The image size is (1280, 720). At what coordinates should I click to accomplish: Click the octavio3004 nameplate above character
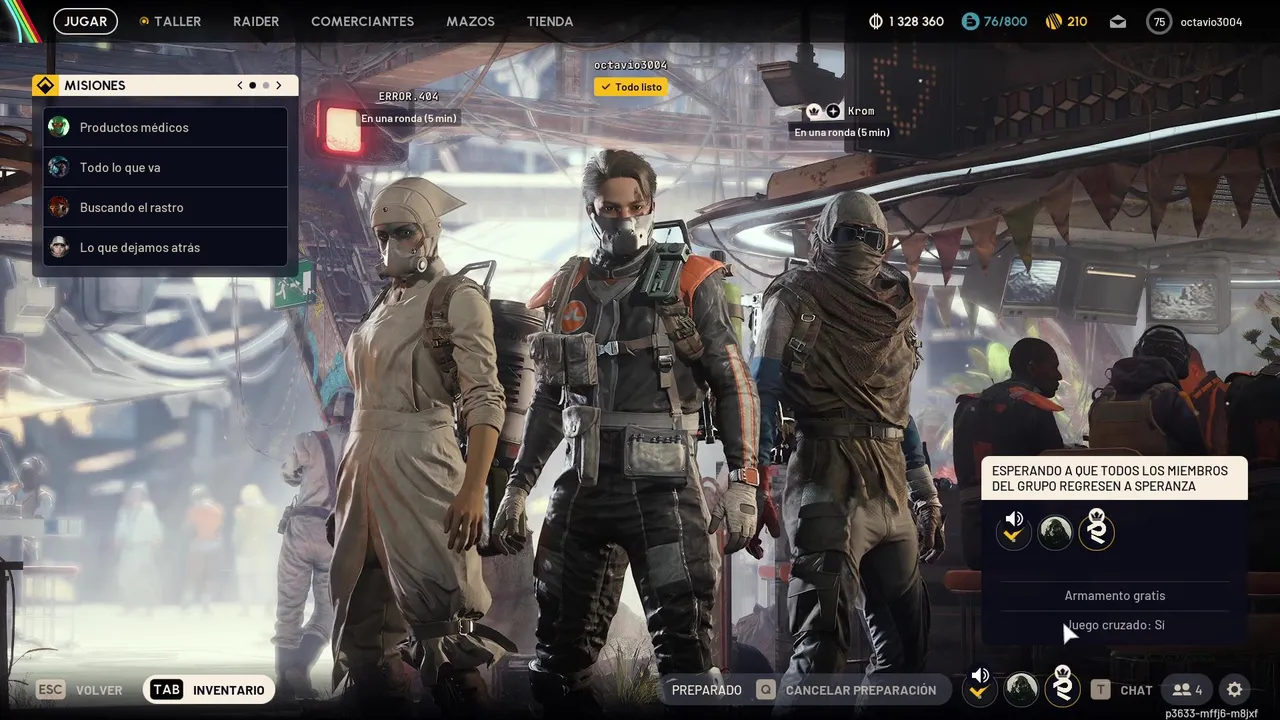pyautogui.click(x=631, y=65)
